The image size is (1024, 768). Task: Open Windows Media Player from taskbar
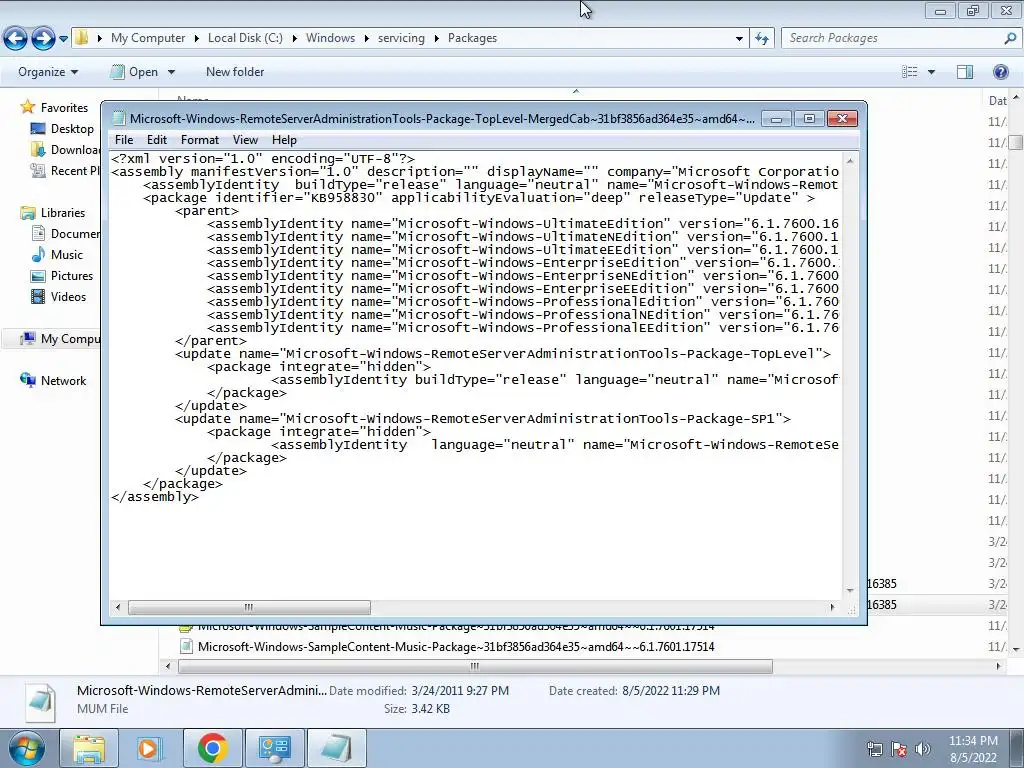[x=149, y=748]
